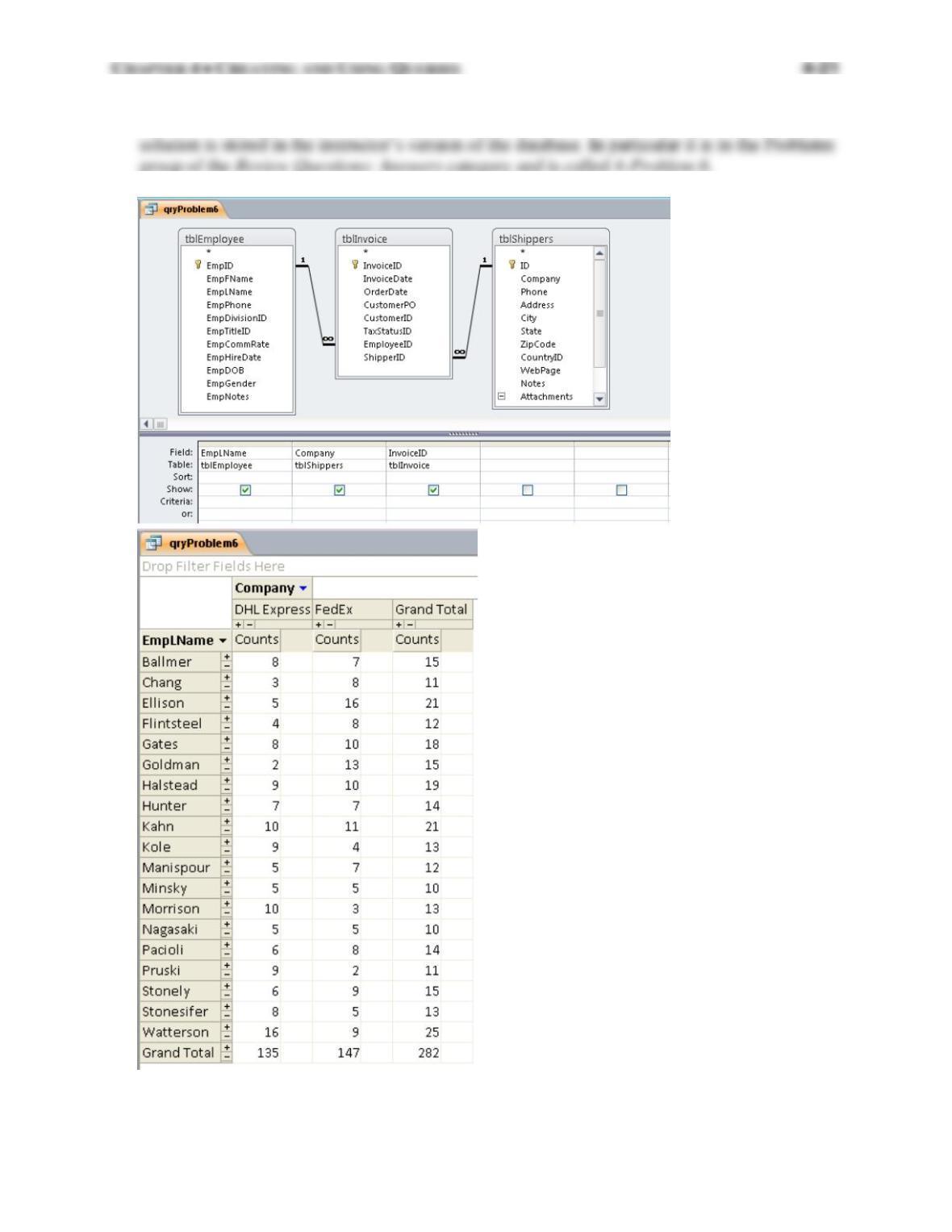952x1232 pixels.
Task: Open the EmpLName field dropdown in pivot
Action: pos(223,641)
